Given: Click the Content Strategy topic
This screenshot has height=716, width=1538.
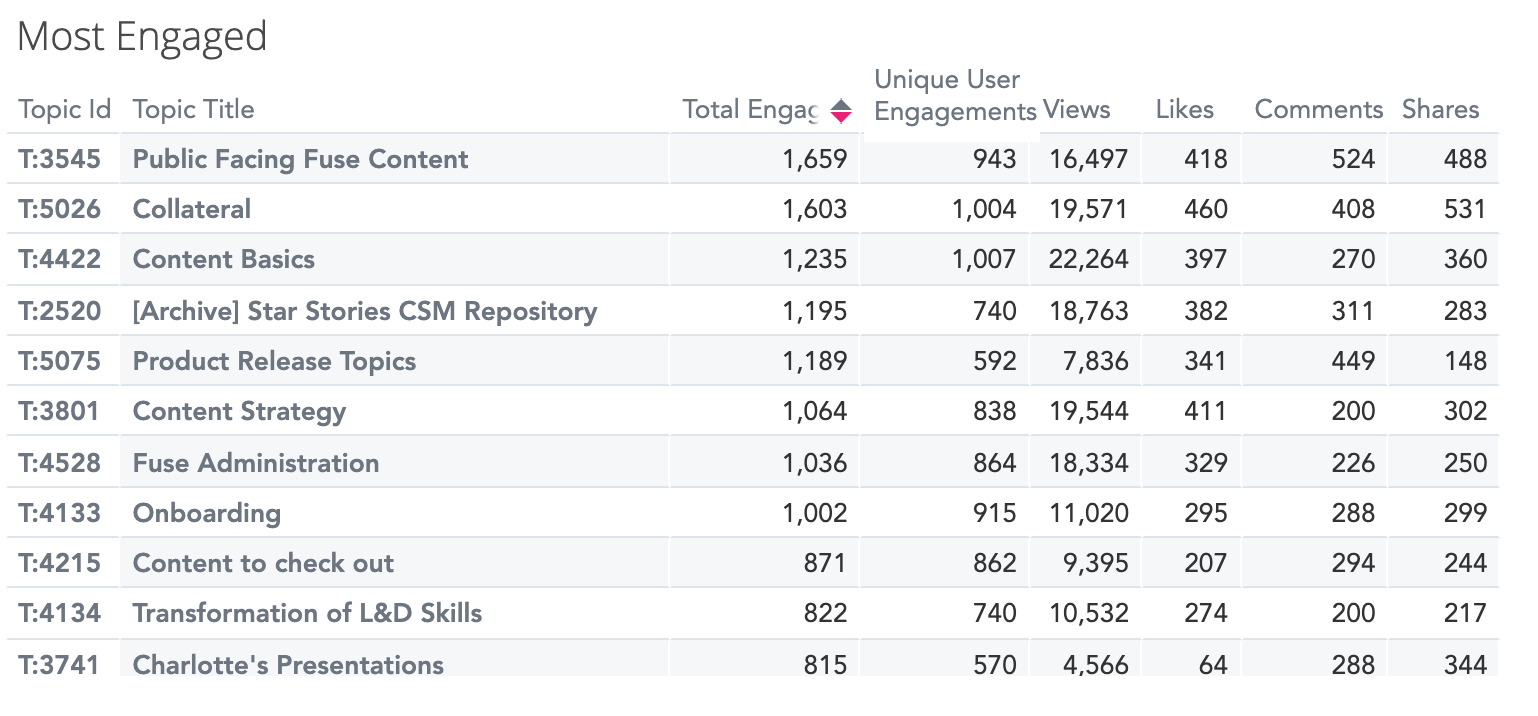Looking at the screenshot, I should click(239, 411).
